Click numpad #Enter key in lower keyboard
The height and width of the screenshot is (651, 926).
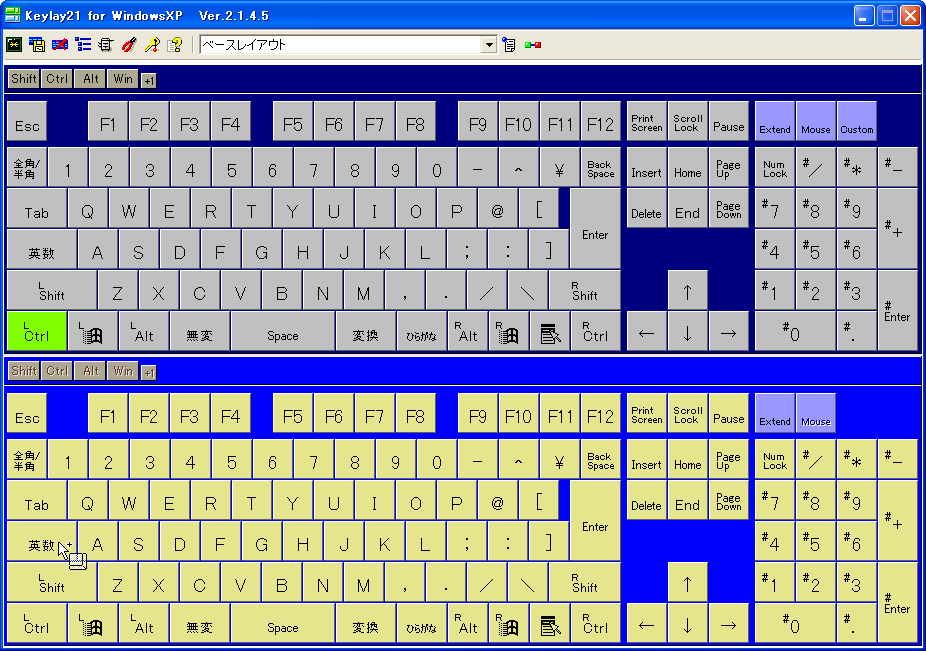pyautogui.click(x=897, y=603)
